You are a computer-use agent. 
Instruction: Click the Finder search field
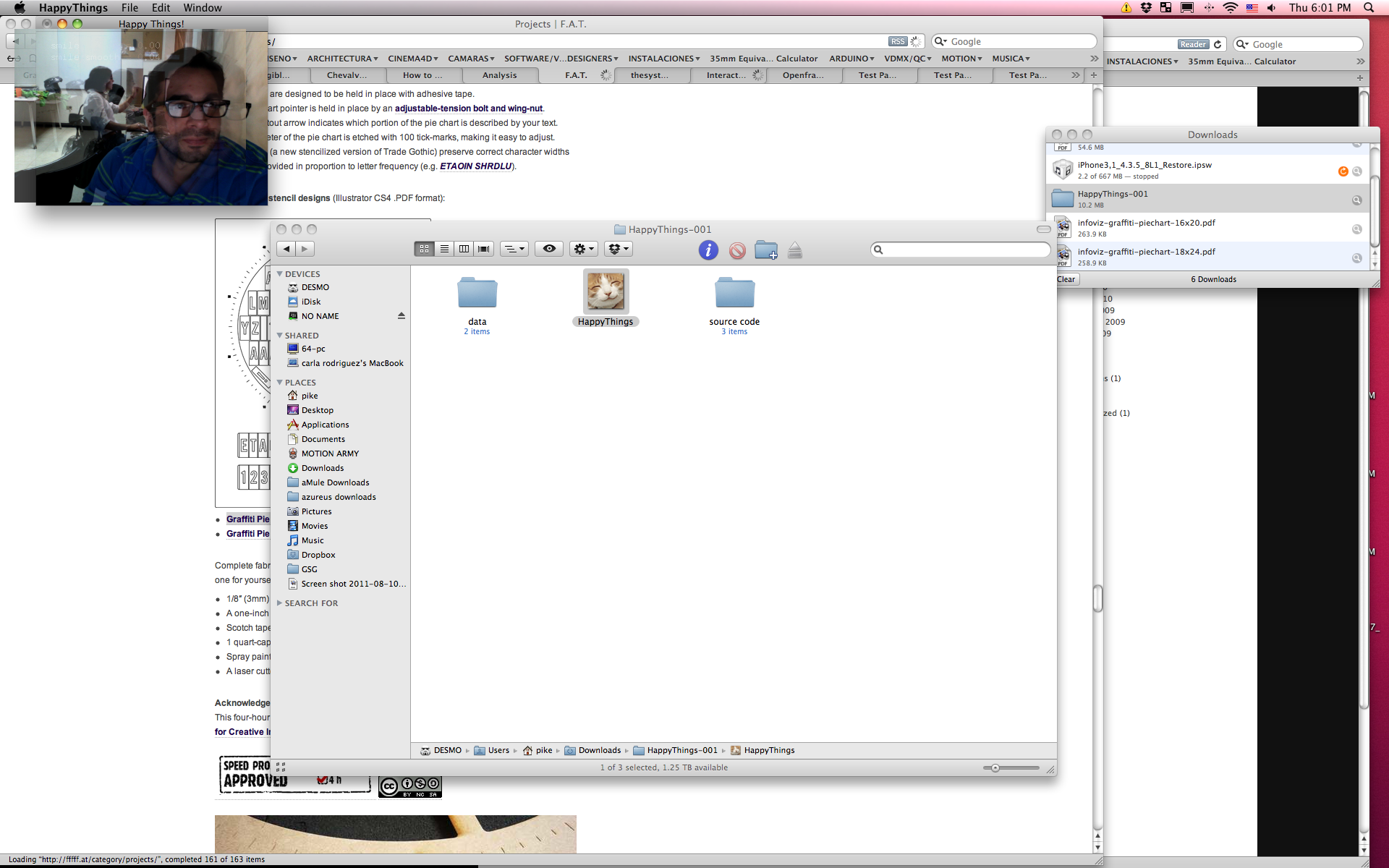click(961, 250)
